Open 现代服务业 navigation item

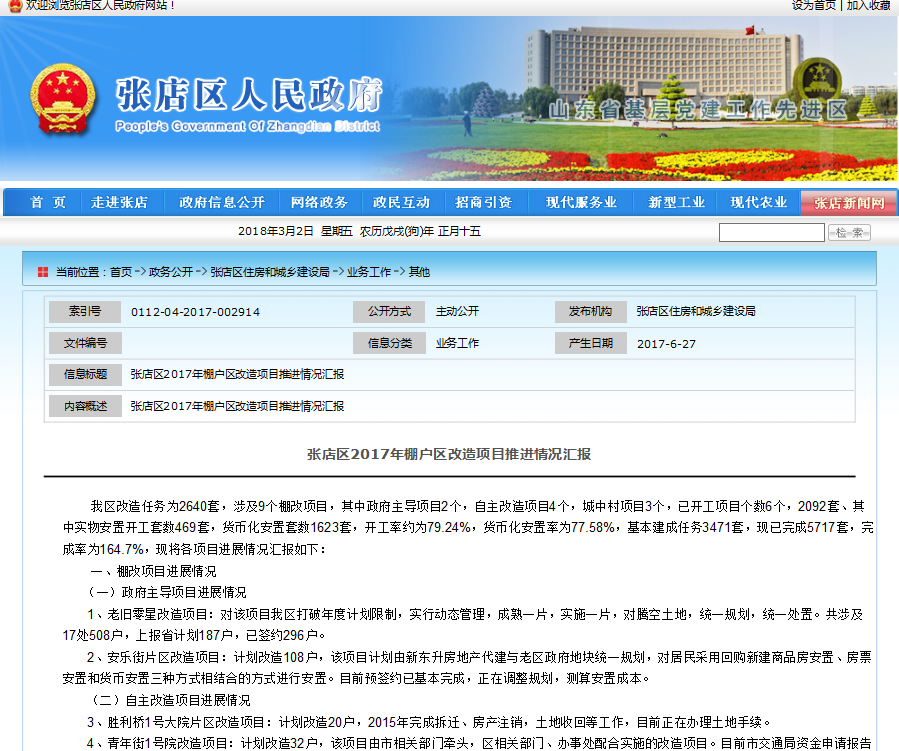(580, 202)
